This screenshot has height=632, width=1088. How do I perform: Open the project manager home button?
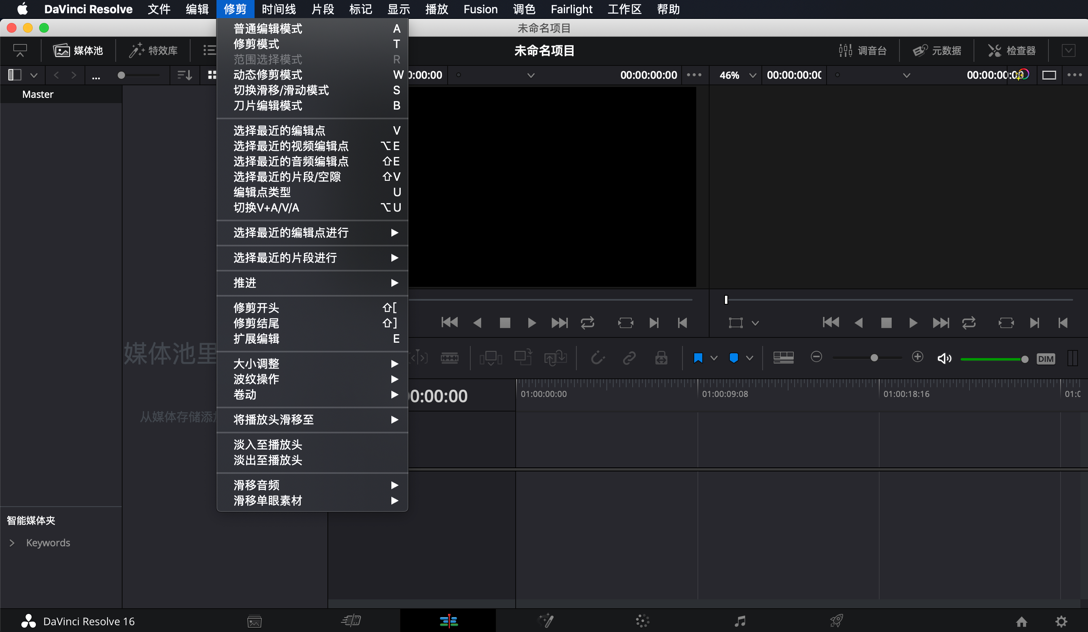point(1020,620)
